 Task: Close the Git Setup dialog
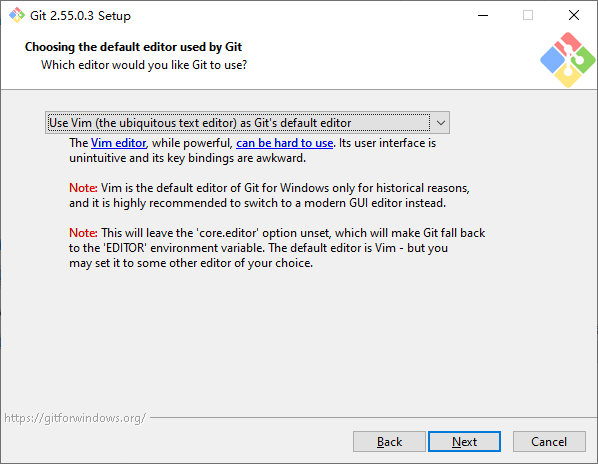pos(574,16)
